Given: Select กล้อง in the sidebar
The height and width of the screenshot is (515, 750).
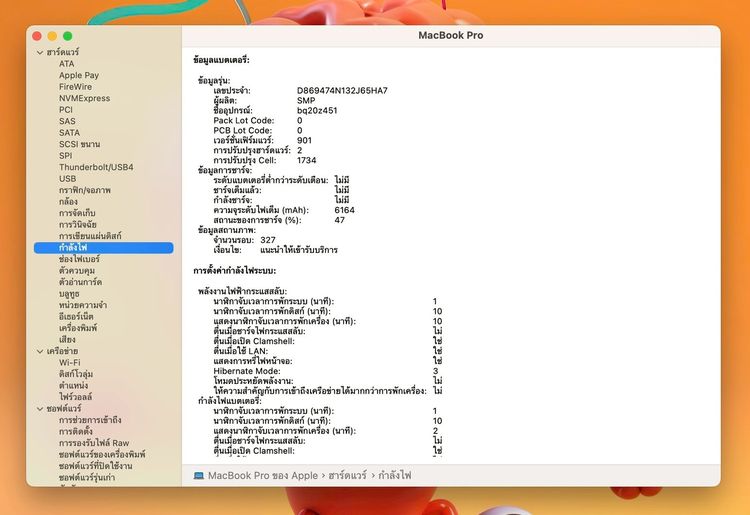Looking at the screenshot, I should [68, 201].
